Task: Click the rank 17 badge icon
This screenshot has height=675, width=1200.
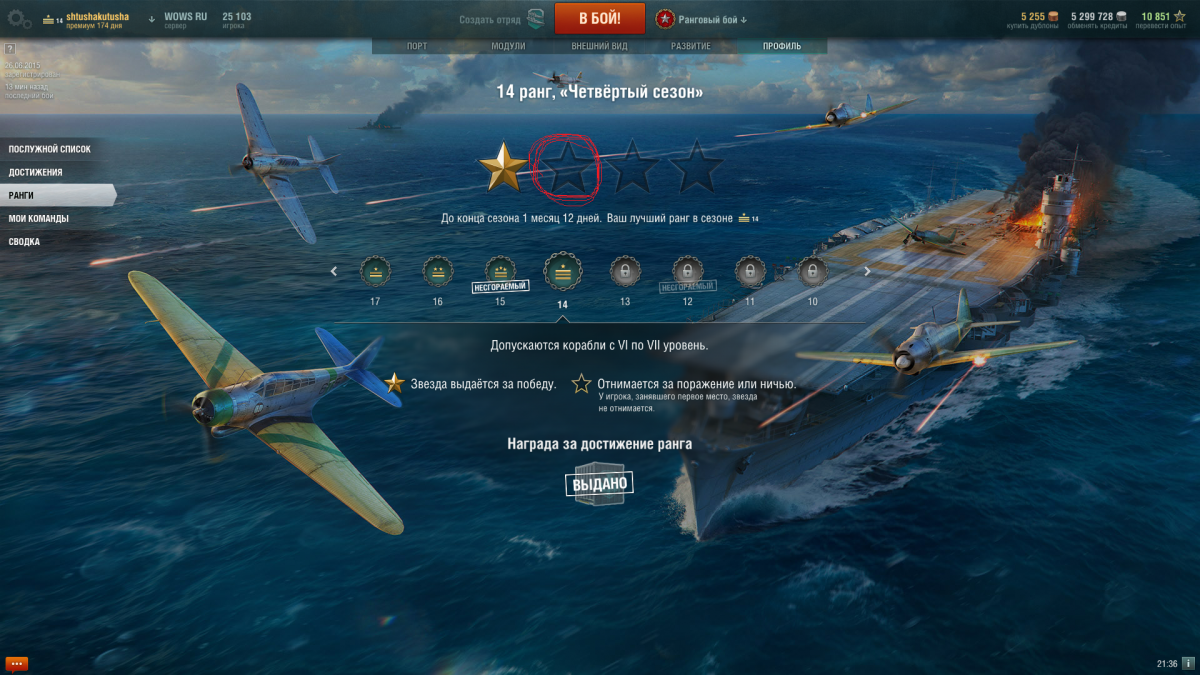Action: pos(375,271)
